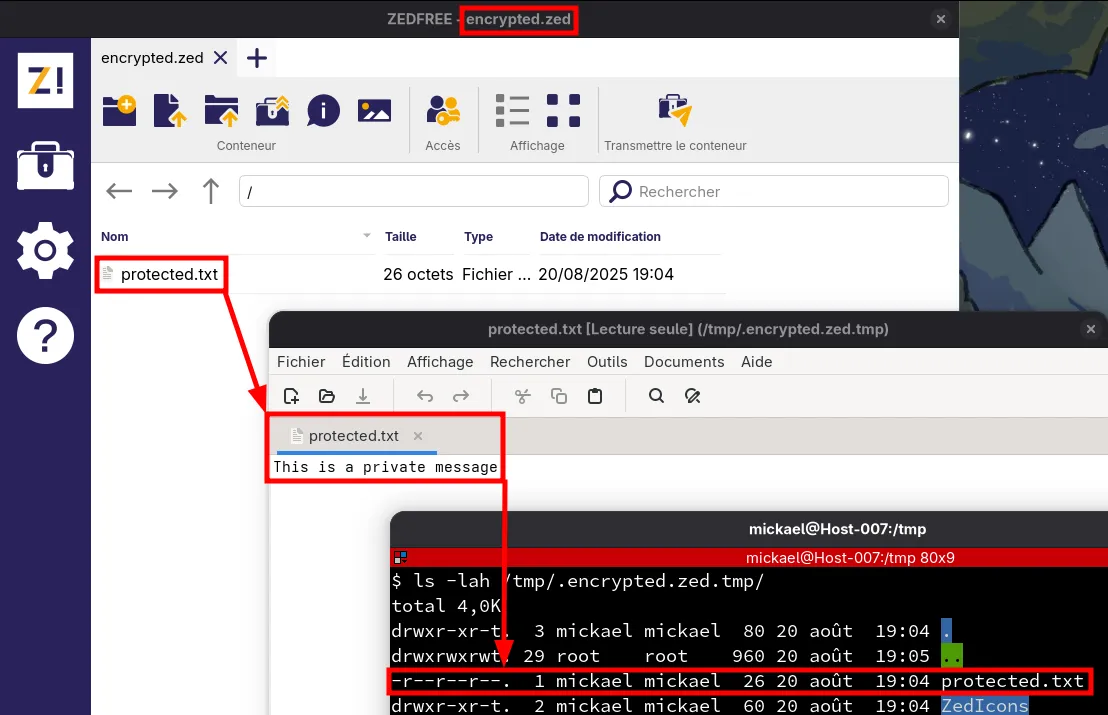Select the encrypted.zed tab
1108x715 pixels.
click(x=152, y=58)
